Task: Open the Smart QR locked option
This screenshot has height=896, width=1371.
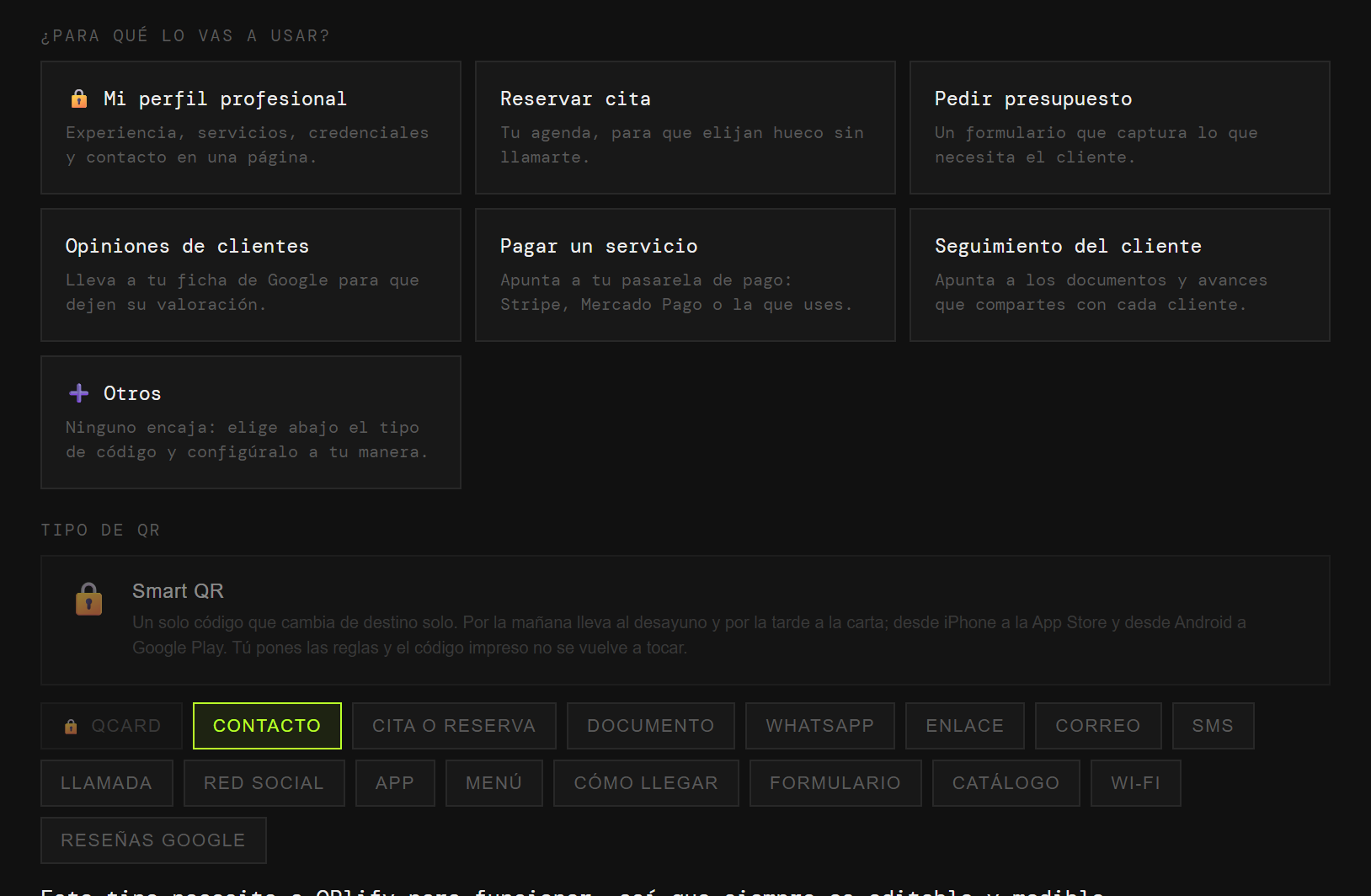Action: click(x=685, y=620)
